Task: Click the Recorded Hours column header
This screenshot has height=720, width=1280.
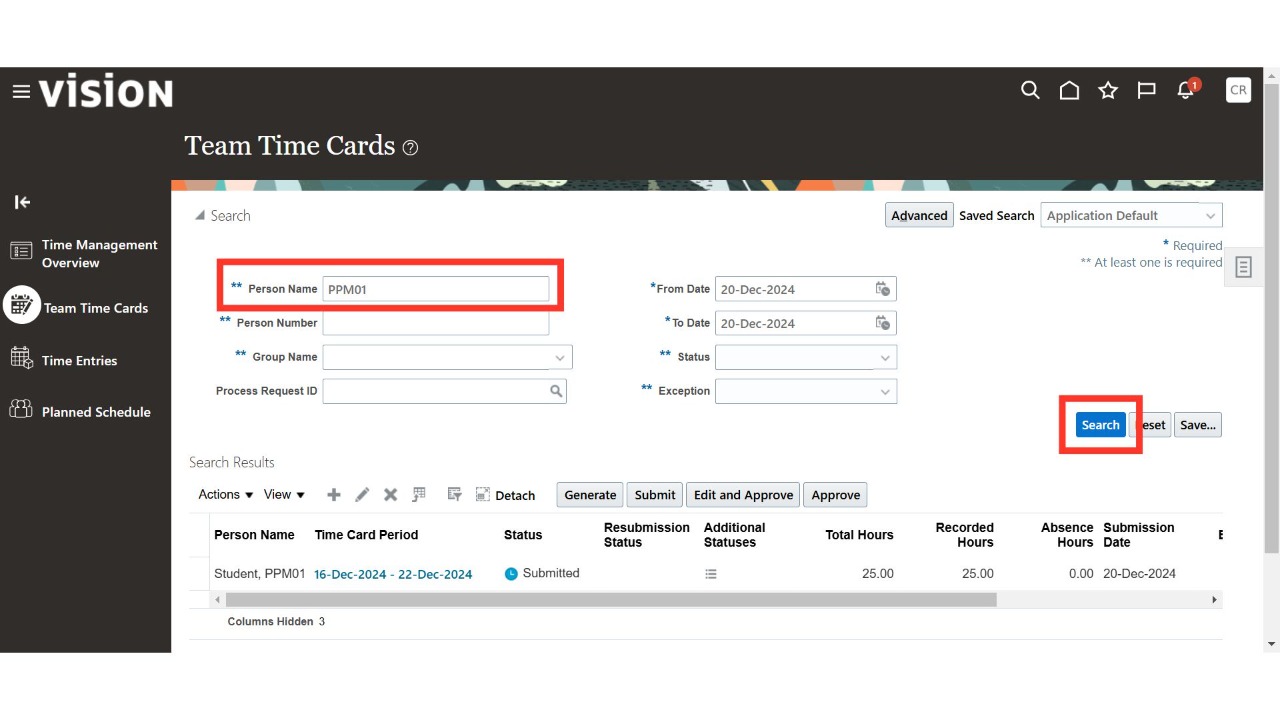Action: (x=964, y=535)
